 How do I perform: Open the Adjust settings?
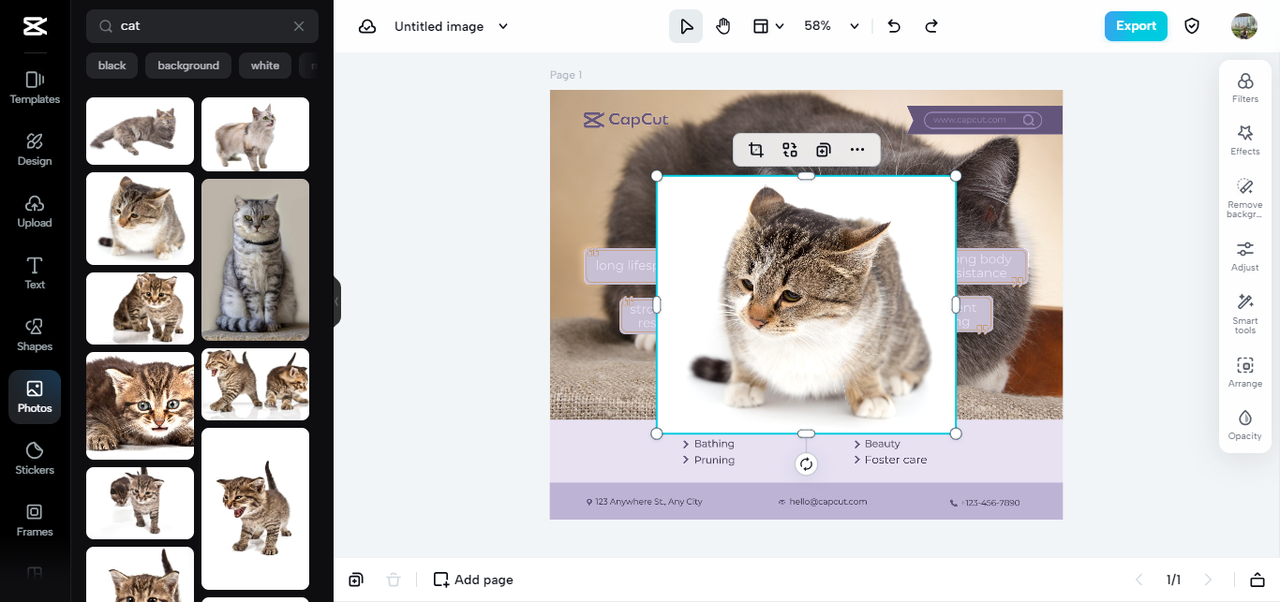tap(1245, 256)
